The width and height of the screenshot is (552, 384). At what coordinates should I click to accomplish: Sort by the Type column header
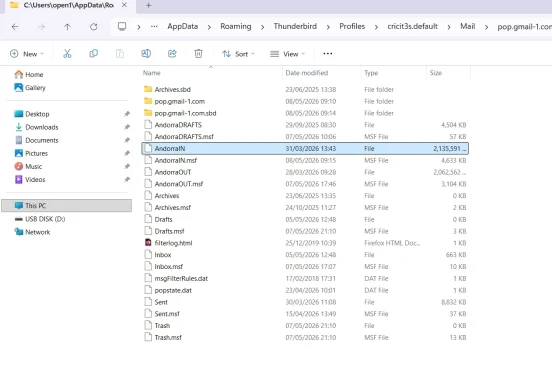pos(371,73)
